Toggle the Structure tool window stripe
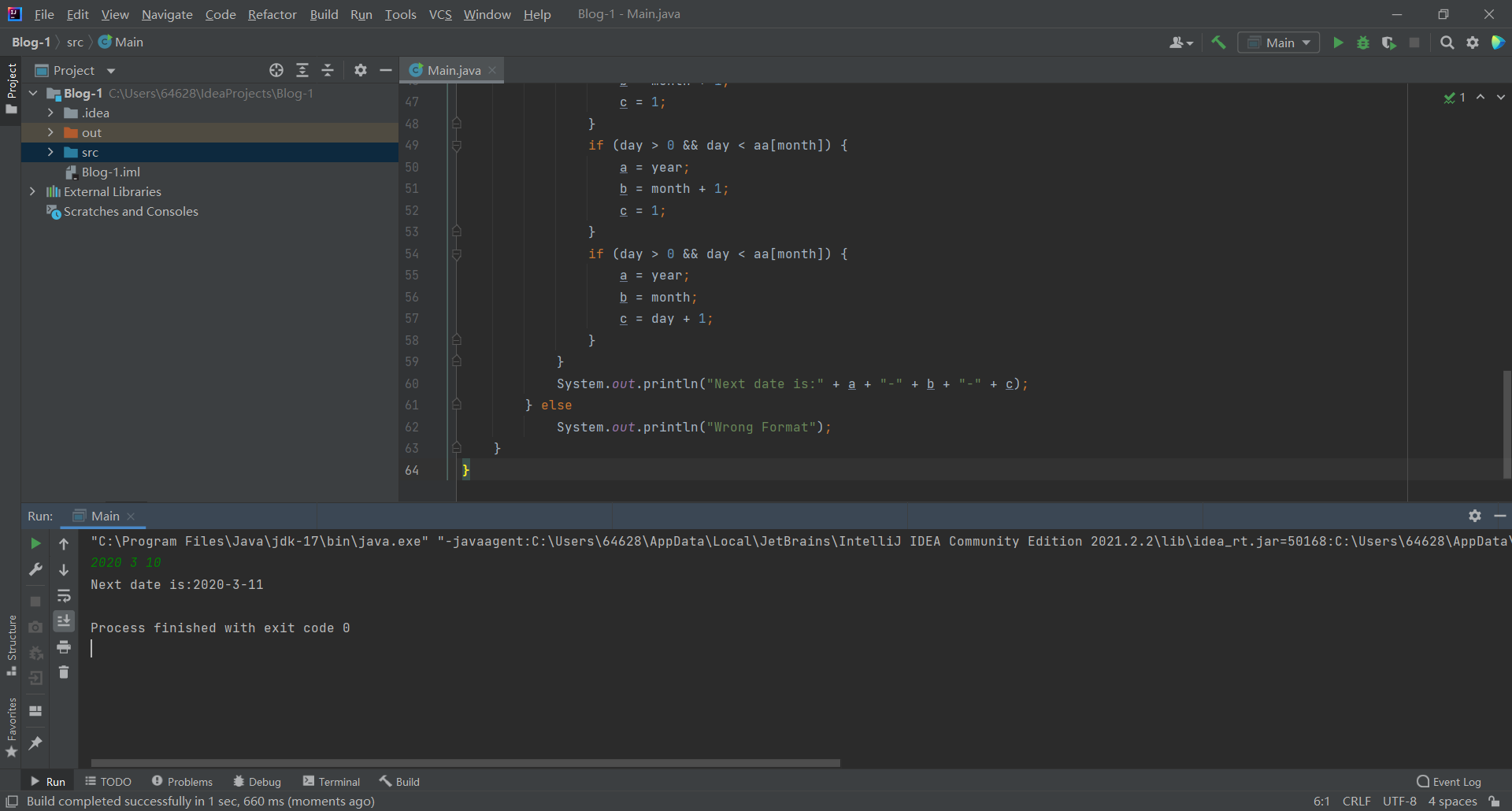 tap(12, 644)
